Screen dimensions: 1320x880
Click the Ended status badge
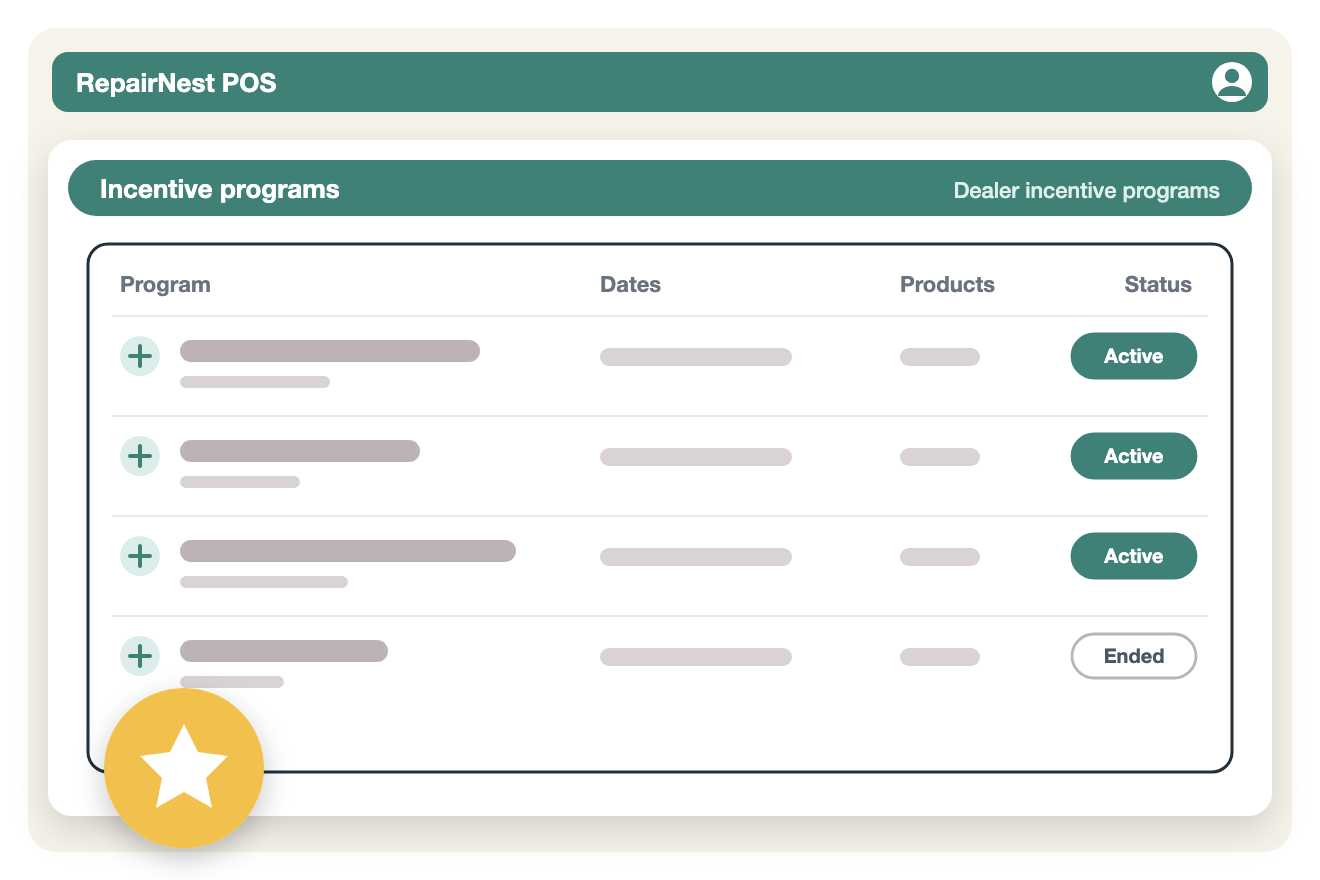coord(1134,656)
